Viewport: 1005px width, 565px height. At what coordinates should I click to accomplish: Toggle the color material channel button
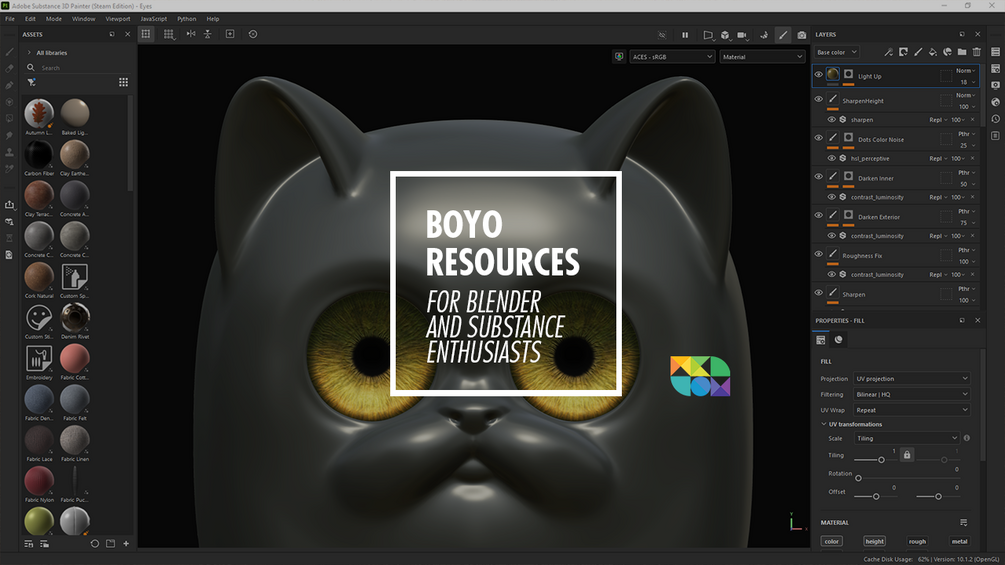pyautogui.click(x=831, y=541)
